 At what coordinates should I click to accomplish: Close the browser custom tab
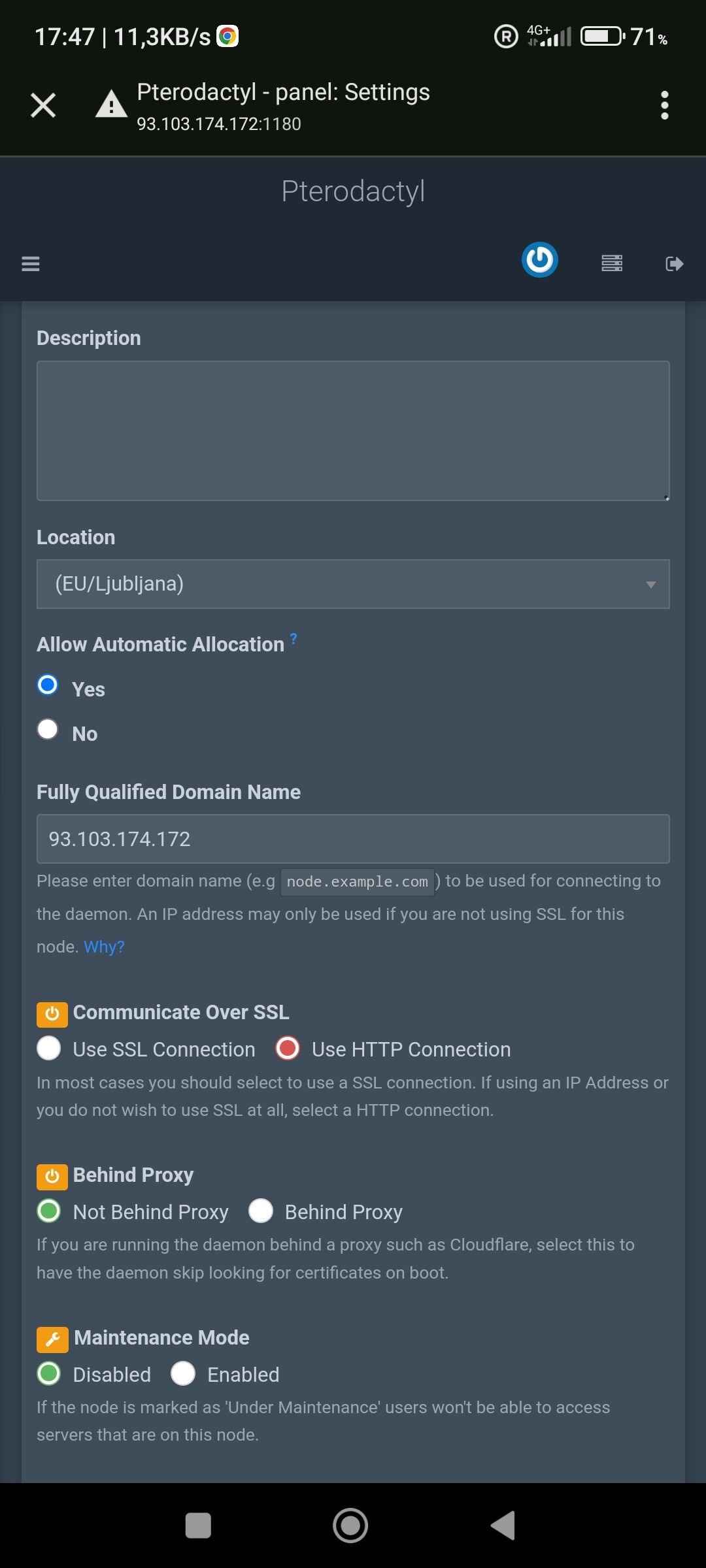(43, 105)
